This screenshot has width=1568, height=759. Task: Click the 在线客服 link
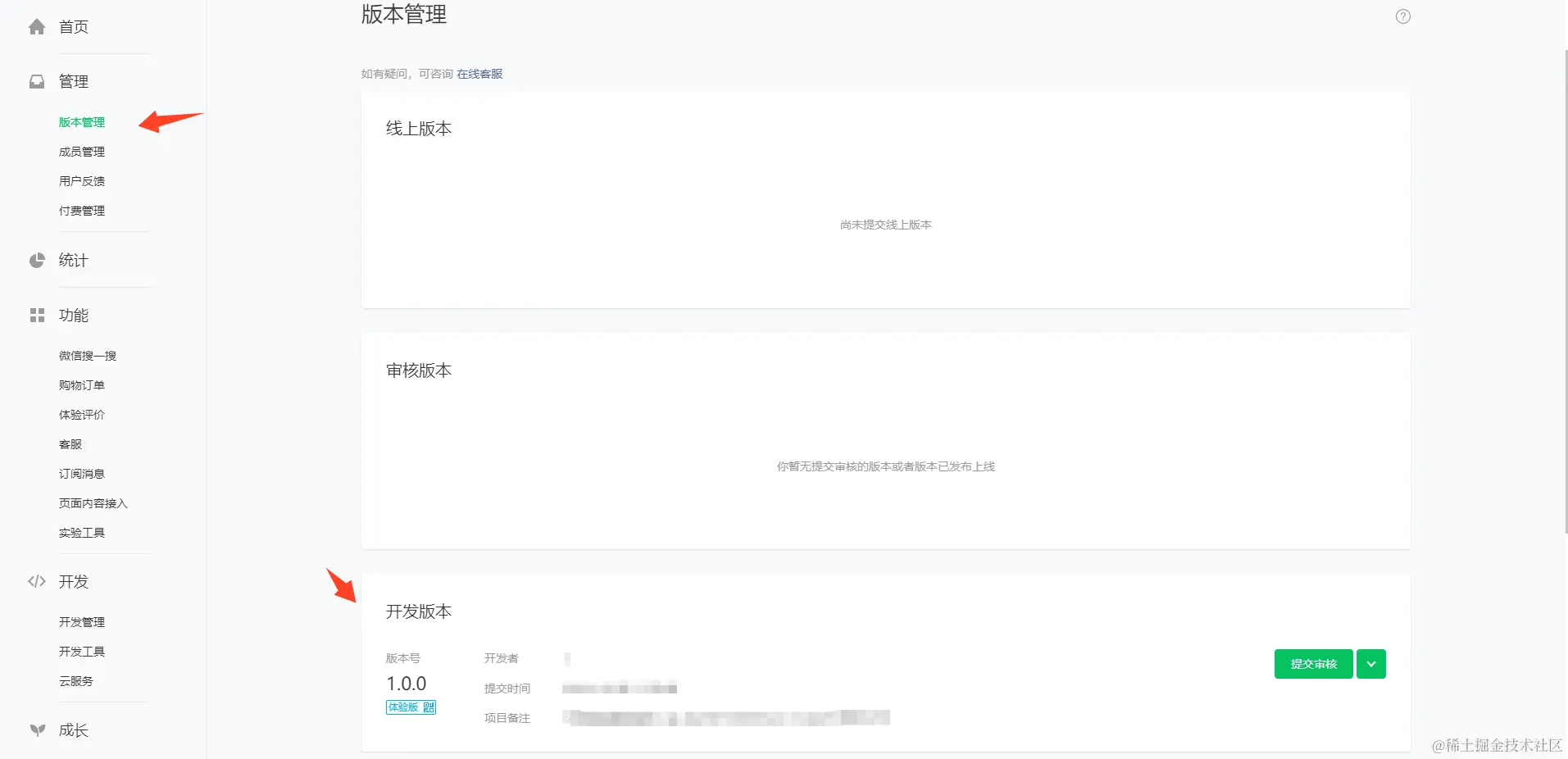point(479,74)
